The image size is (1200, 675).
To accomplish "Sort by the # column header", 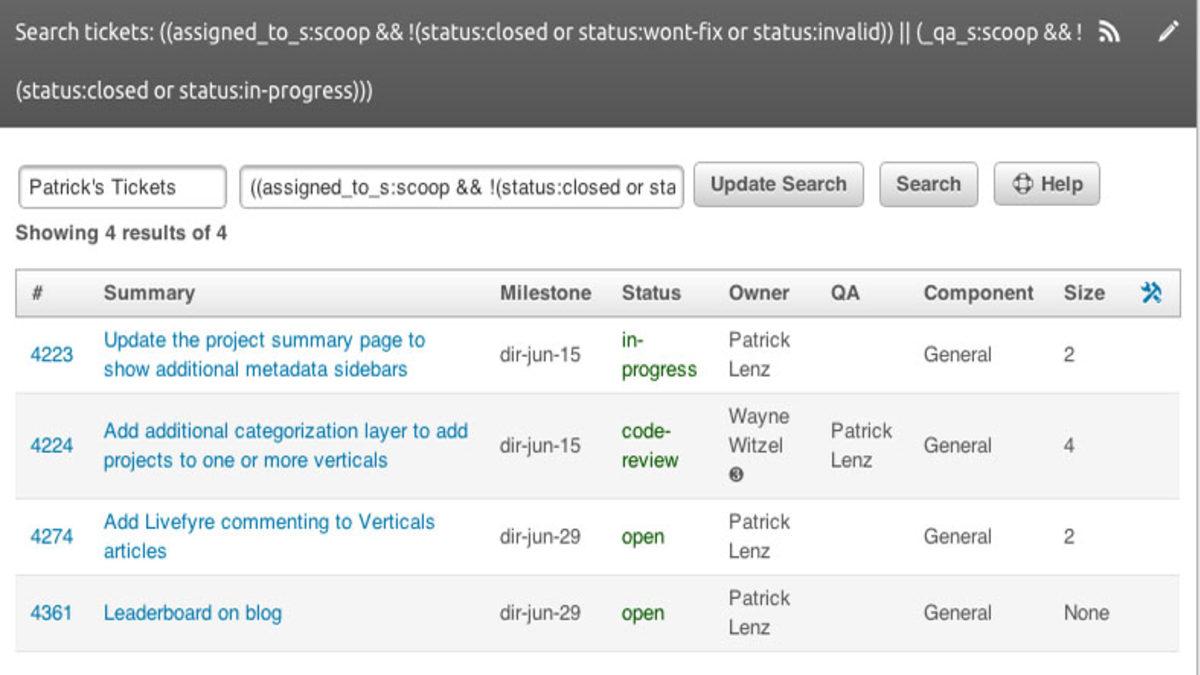I will point(40,293).
